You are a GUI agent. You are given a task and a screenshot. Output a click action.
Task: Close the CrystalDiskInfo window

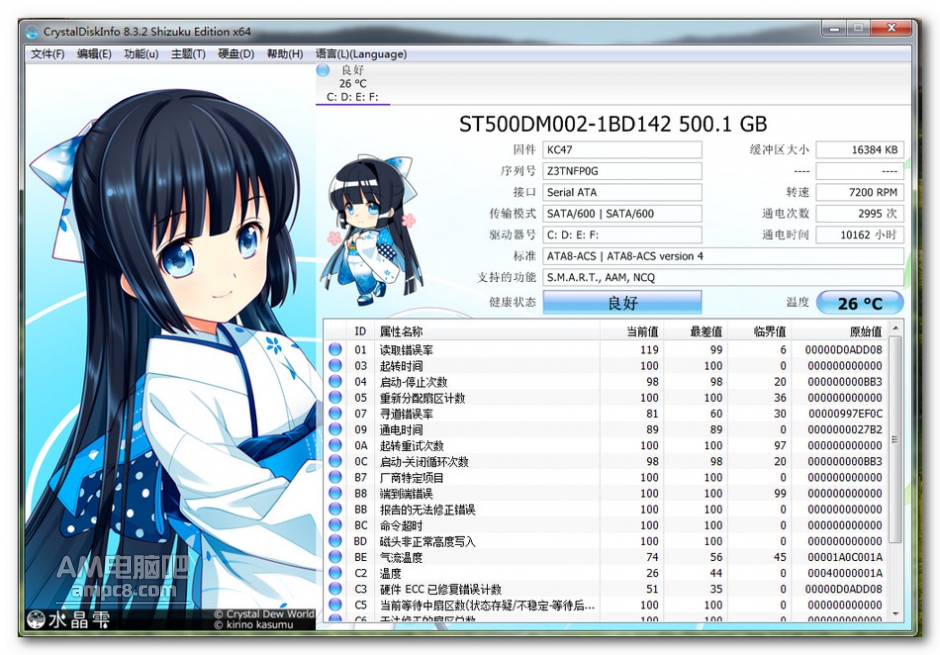click(x=891, y=28)
